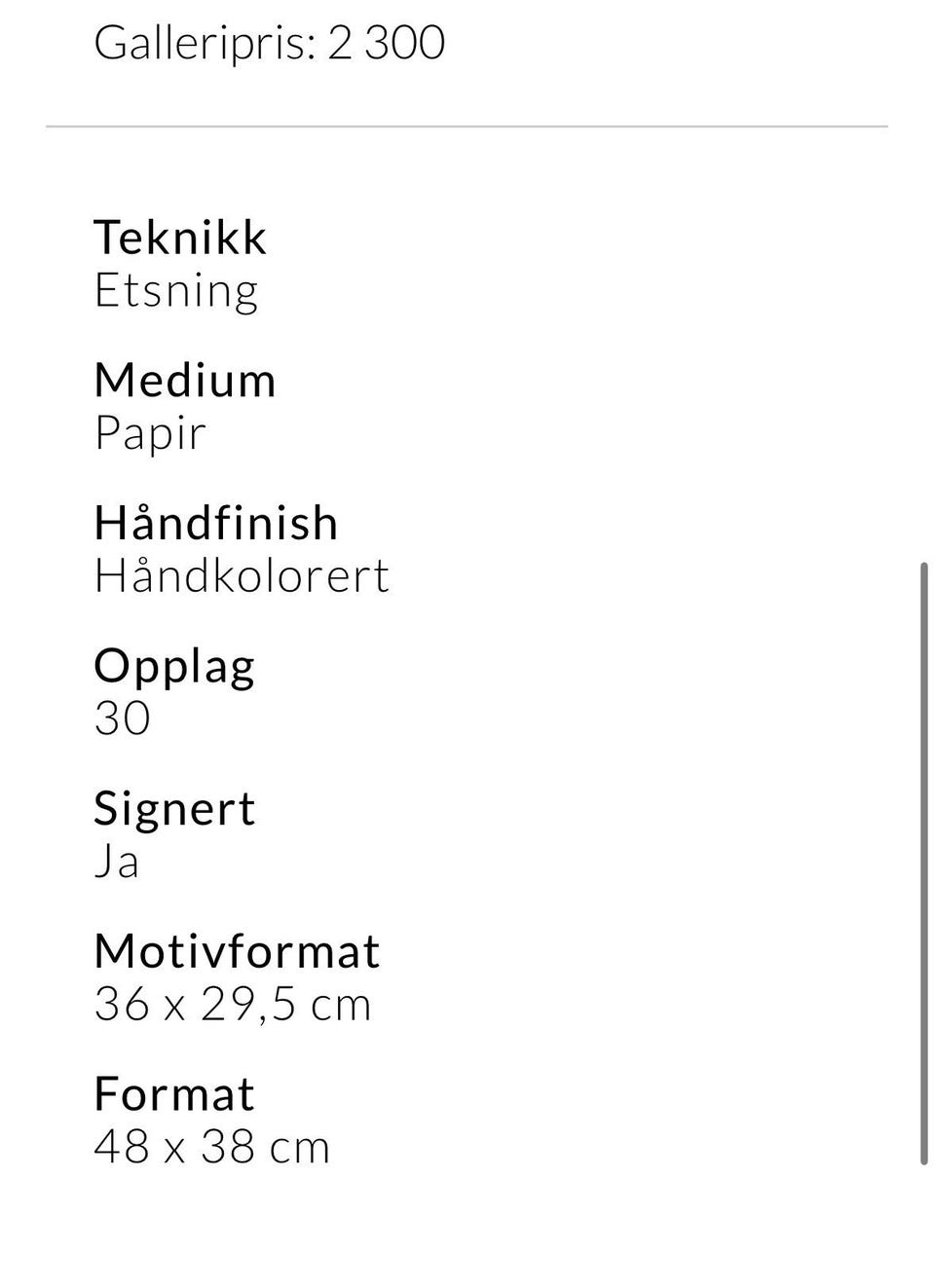Viewport: 935px width, 1288px height.
Task: Select the 48 x 38 cm text
Action: pyautogui.click(x=211, y=1147)
